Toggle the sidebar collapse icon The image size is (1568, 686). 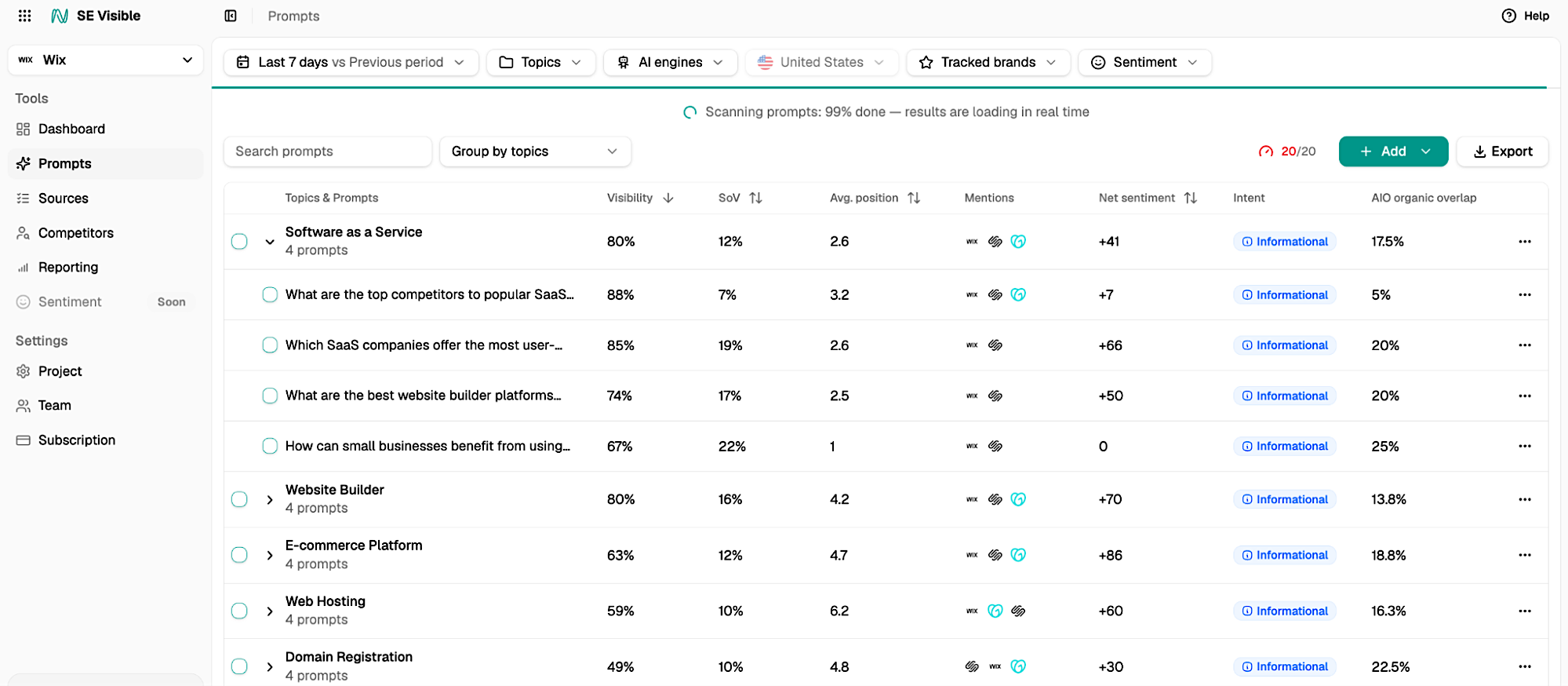pyautogui.click(x=231, y=16)
